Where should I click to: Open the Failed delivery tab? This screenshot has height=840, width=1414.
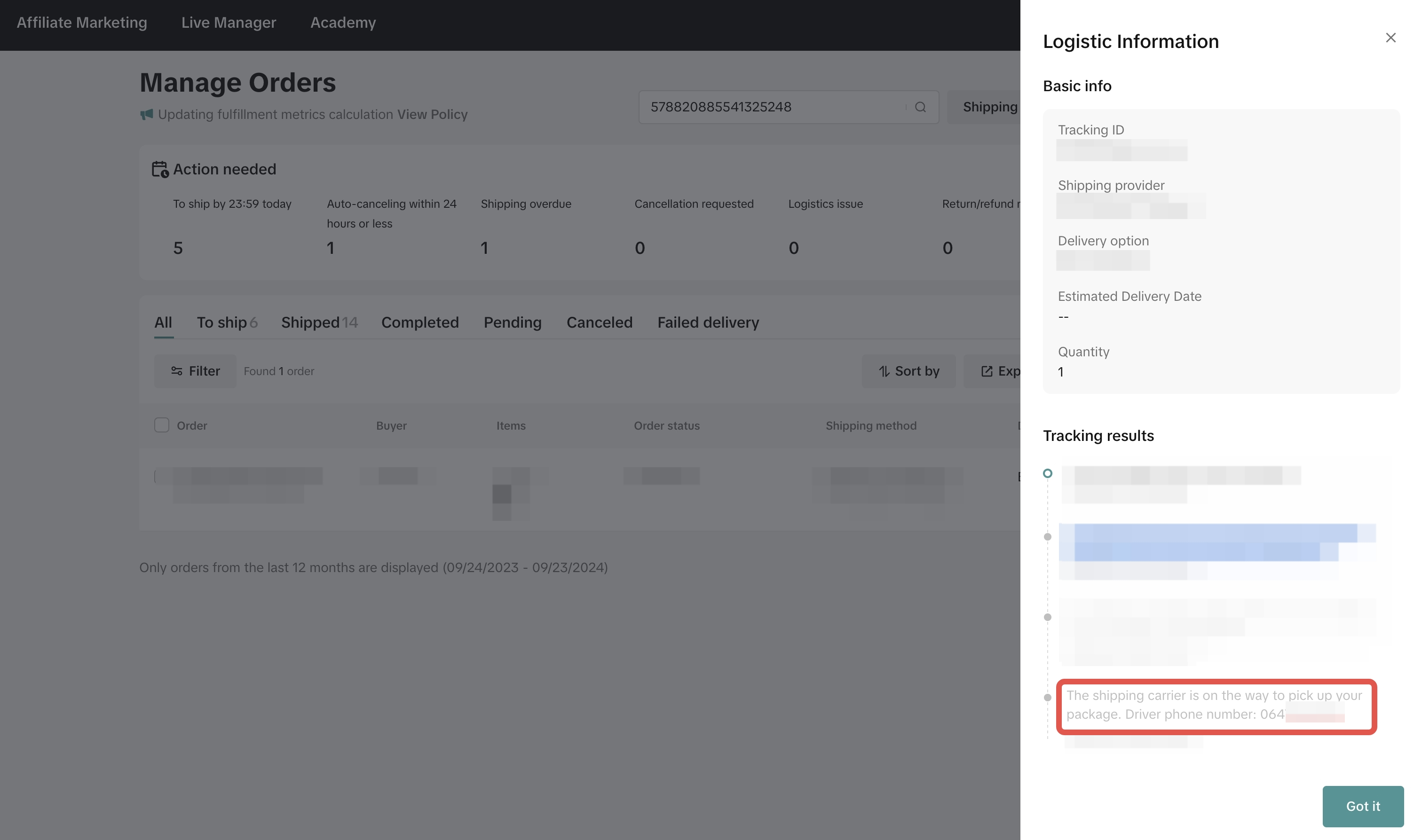[707, 322]
